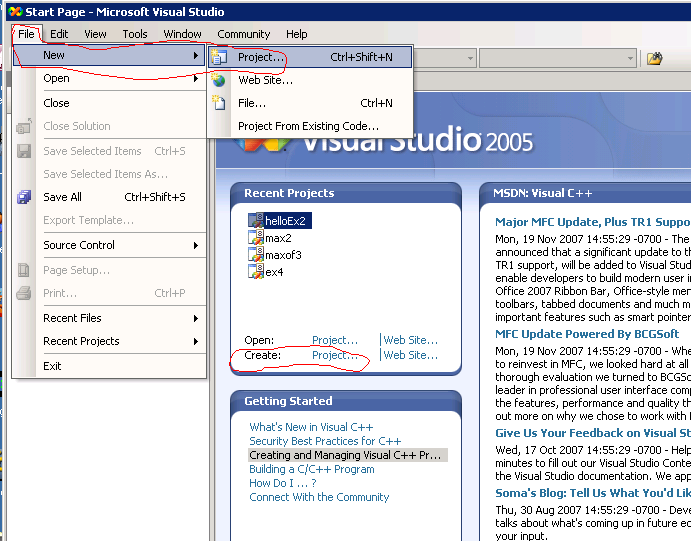Image resolution: width=695 pixels, height=545 pixels.
Task: Click the Create: Web Site... link
Action: click(x=410, y=355)
